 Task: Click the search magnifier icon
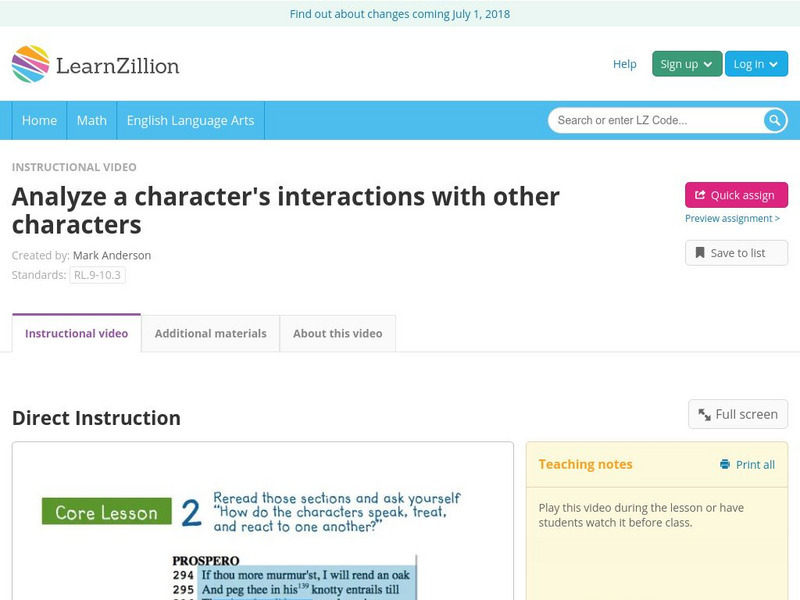[x=773, y=120]
